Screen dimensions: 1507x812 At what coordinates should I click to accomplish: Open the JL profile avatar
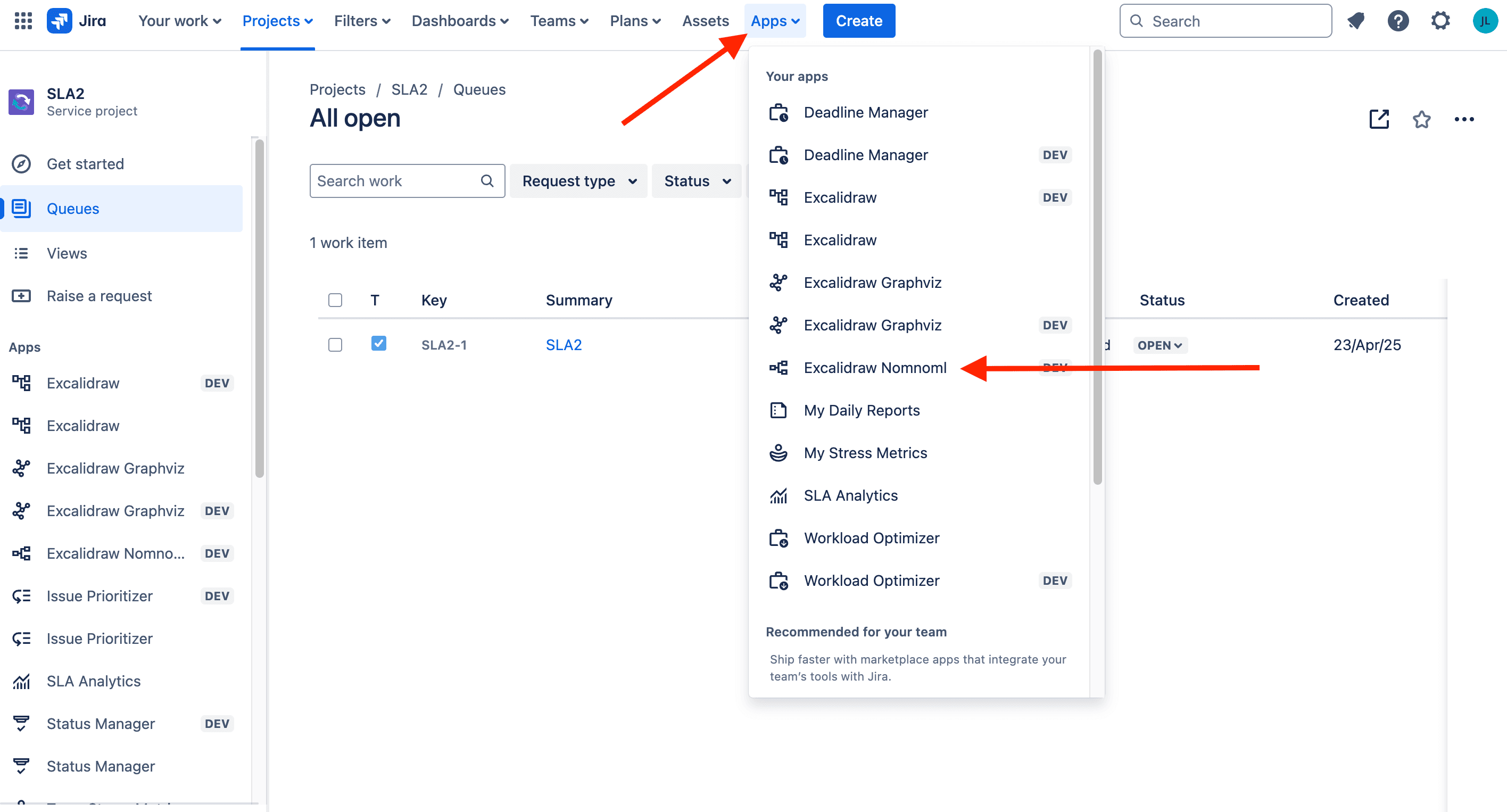click(1484, 21)
